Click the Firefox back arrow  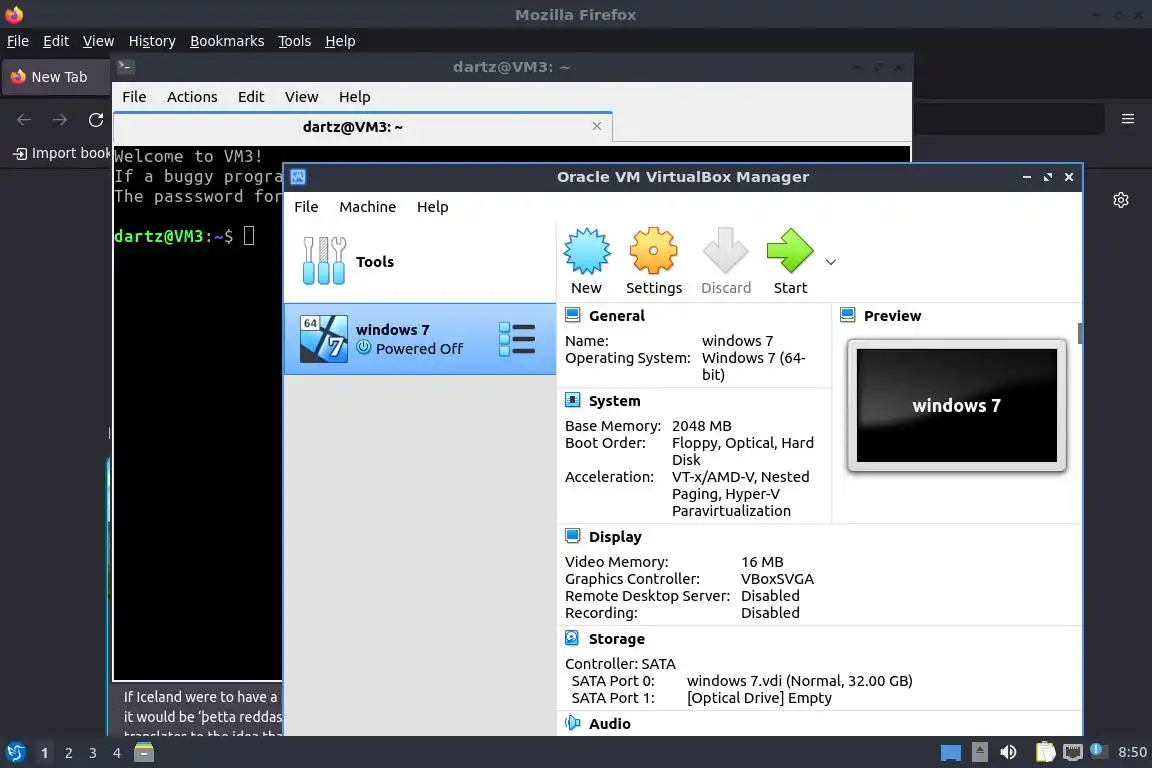pyautogui.click(x=24, y=120)
